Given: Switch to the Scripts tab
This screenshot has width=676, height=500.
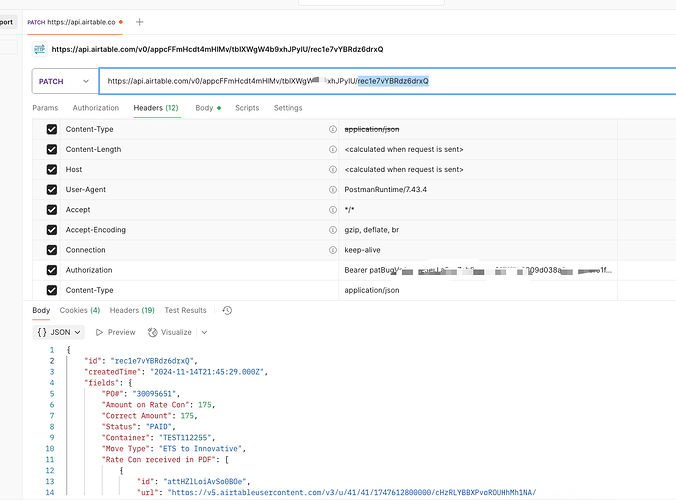Looking at the screenshot, I should pyautogui.click(x=247, y=108).
